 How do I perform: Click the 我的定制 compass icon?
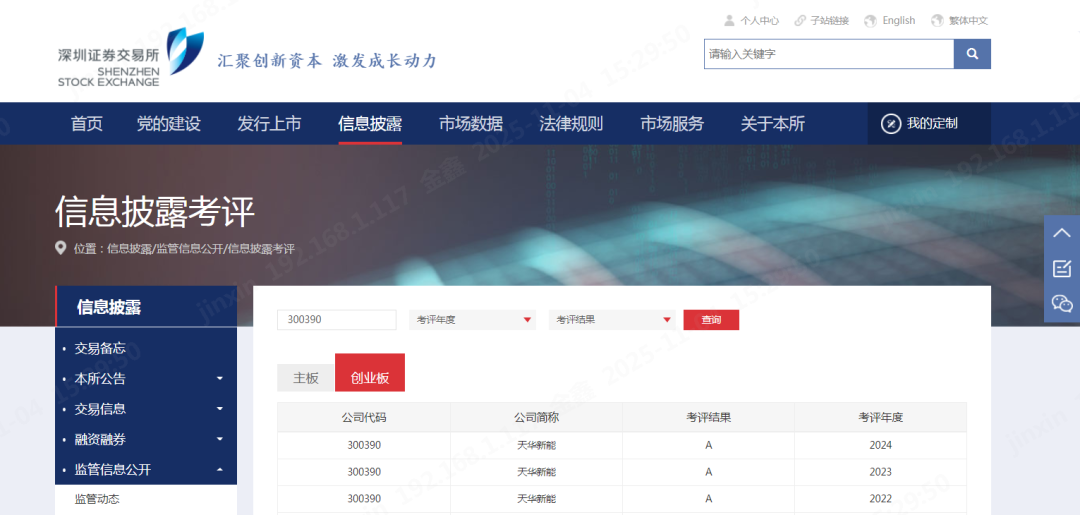pyautogui.click(x=890, y=123)
